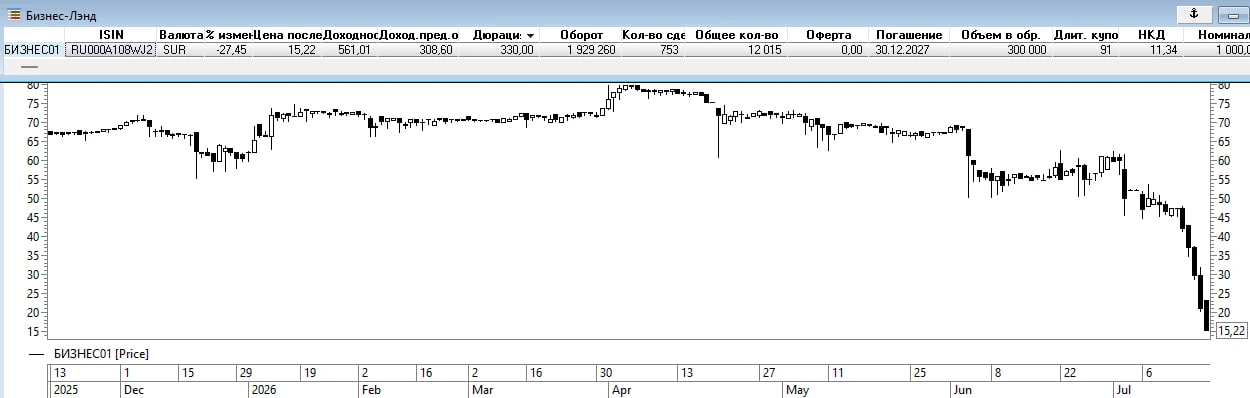Viewport: 1250px width, 398px height.
Task: Select the БИЗНЕС01 row label
Action: [x=32, y=49]
